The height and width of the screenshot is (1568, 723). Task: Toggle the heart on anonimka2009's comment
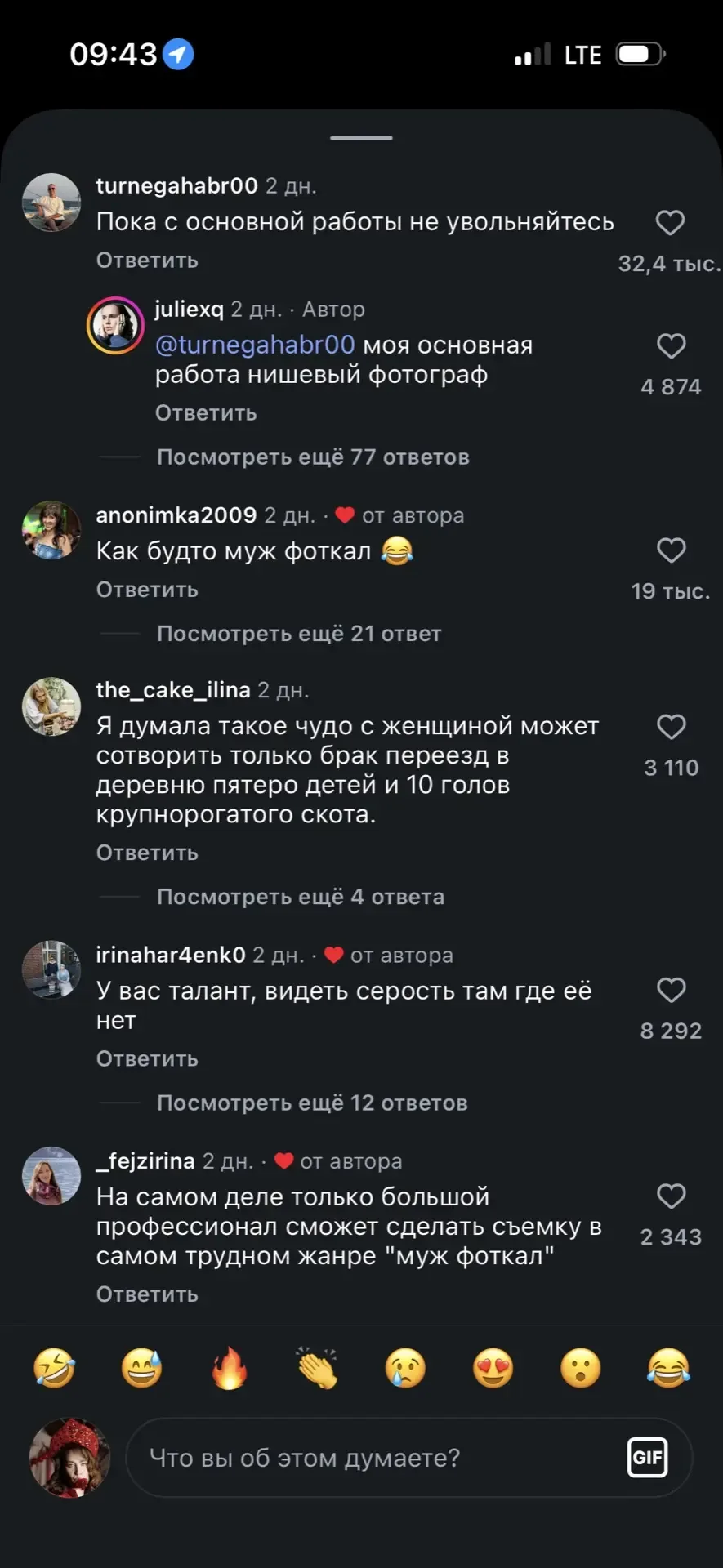click(x=671, y=550)
